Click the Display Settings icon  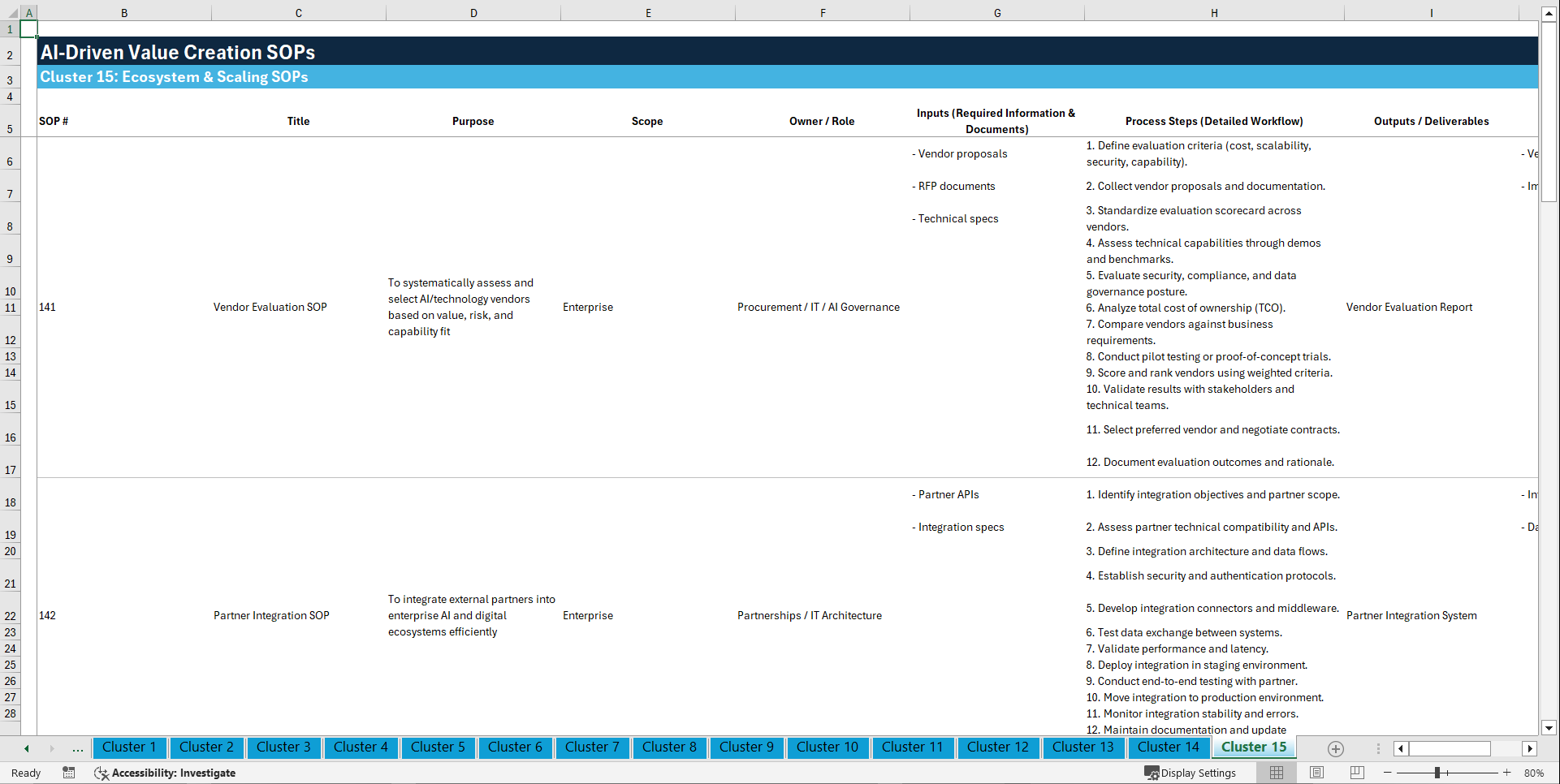point(1152,773)
